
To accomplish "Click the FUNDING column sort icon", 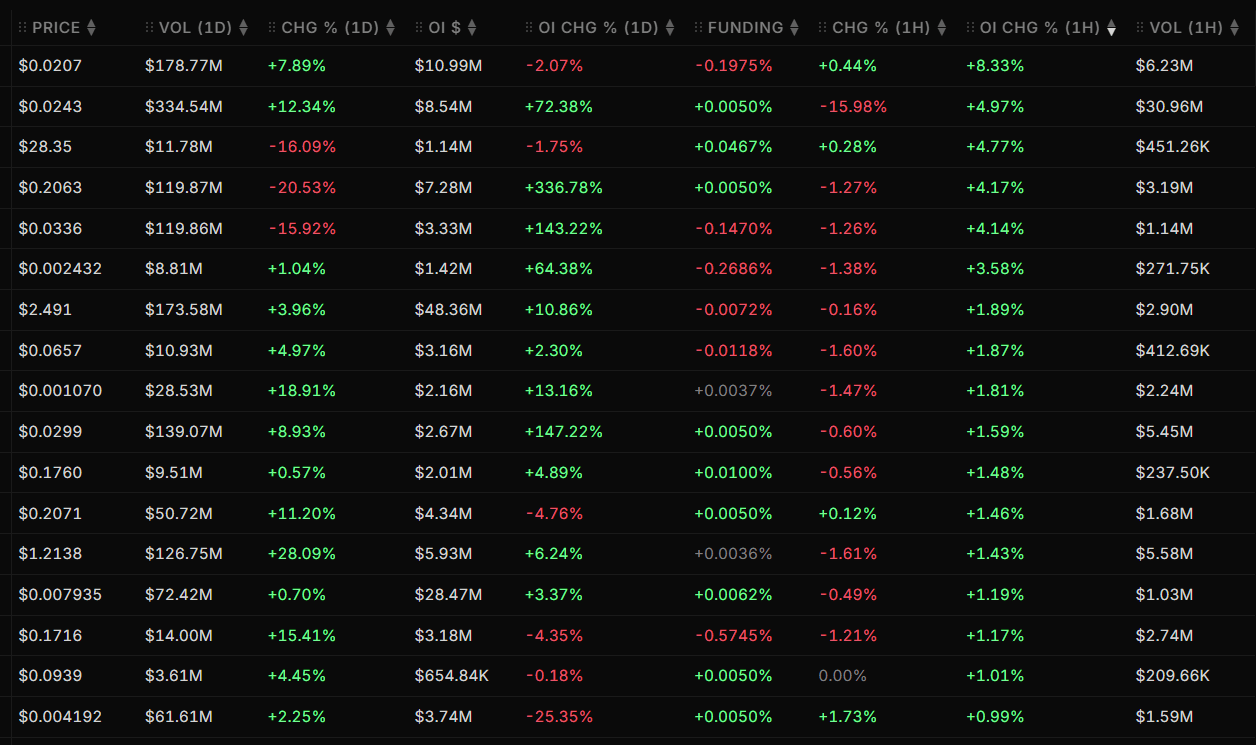I will pos(794,28).
